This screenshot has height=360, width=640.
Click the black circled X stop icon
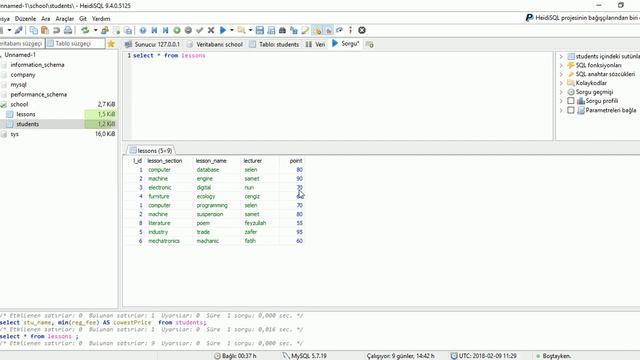(x=362, y=30)
